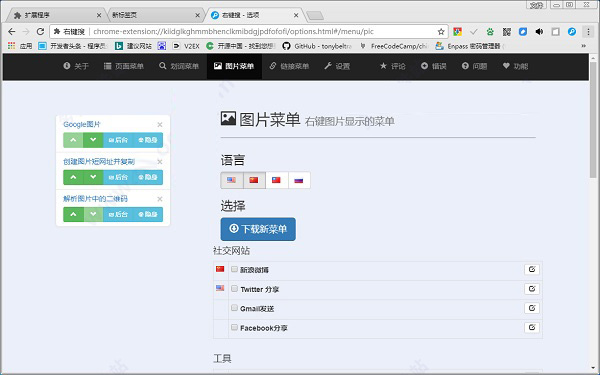Toggle 隐身 for 创建图片短网址并复制
The width and height of the screenshot is (600, 375).
tap(148, 177)
